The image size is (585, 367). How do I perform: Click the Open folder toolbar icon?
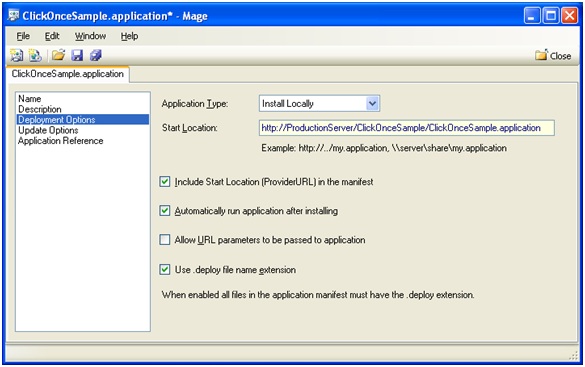click(58, 56)
